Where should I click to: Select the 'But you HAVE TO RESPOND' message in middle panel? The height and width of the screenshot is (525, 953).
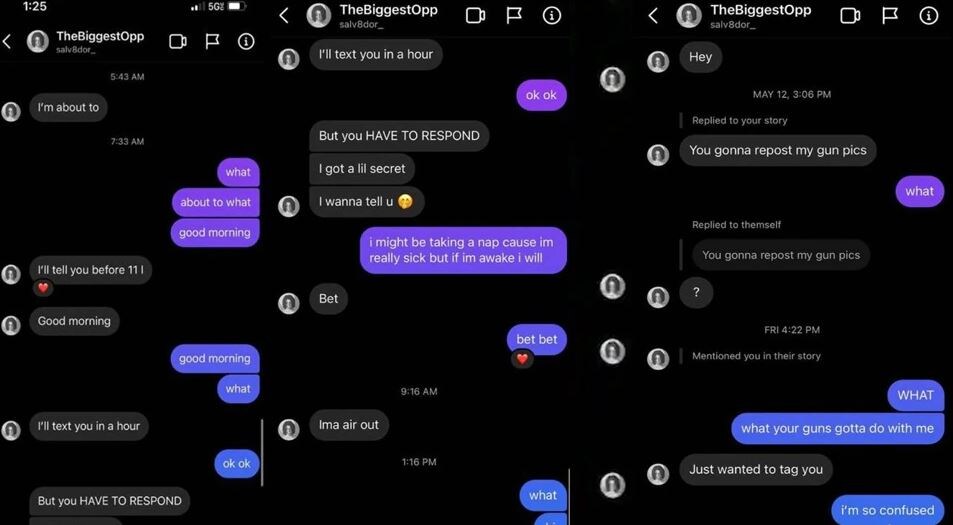point(399,136)
